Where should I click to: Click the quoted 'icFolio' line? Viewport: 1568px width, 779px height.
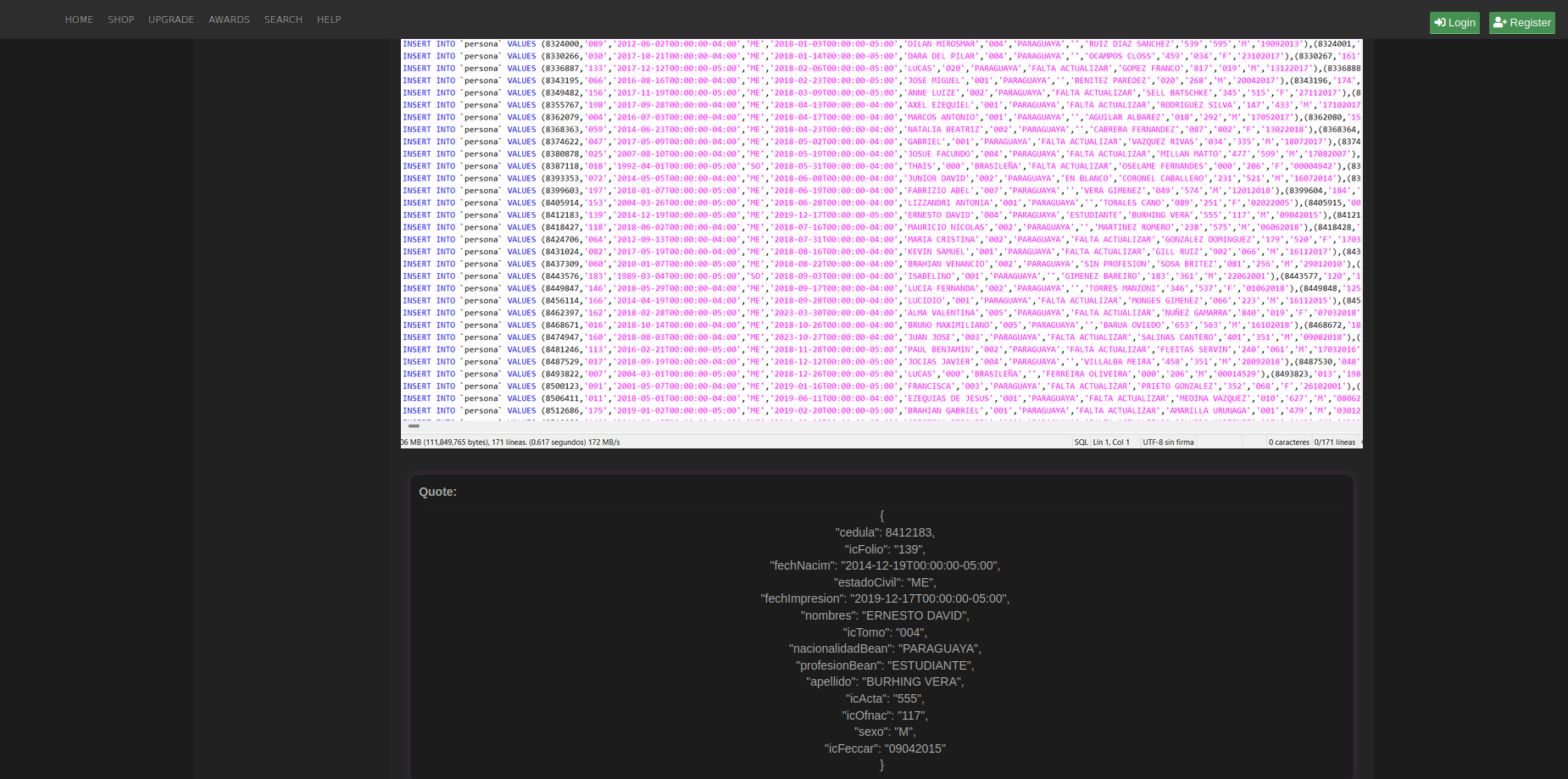coord(885,549)
